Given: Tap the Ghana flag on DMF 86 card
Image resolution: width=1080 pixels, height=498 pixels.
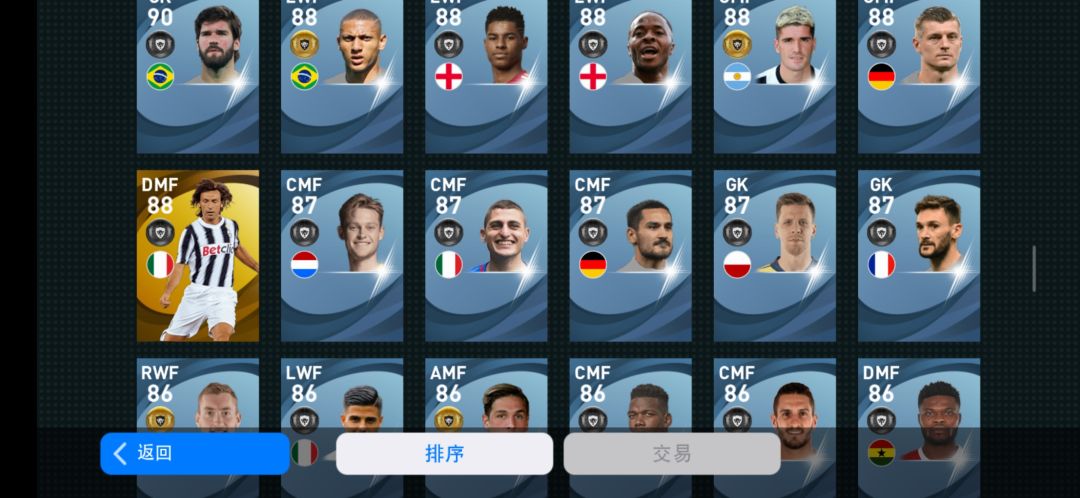Looking at the screenshot, I should (882, 453).
